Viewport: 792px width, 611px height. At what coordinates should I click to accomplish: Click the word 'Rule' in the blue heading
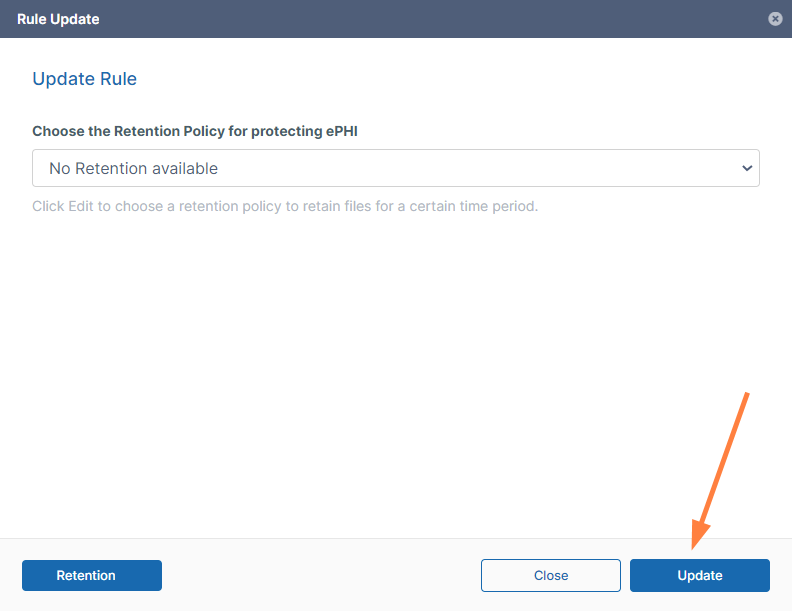118,79
